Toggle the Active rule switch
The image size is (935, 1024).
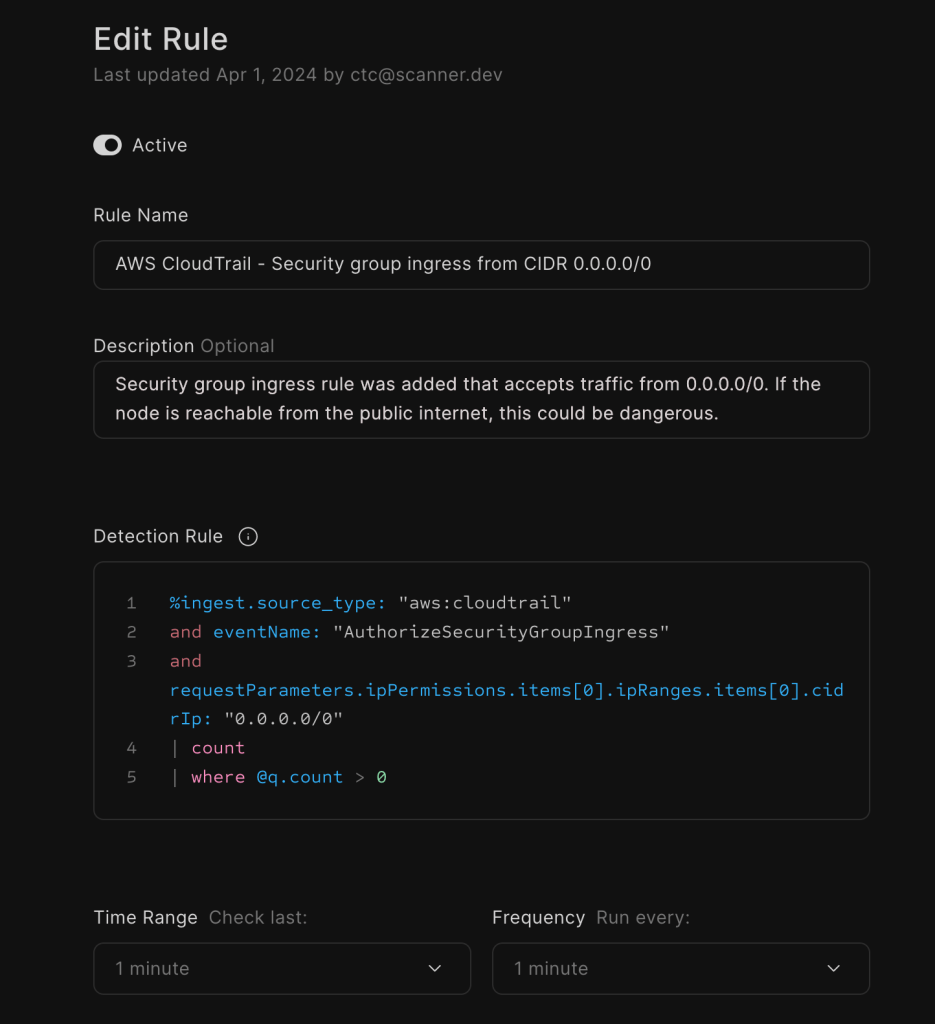pos(108,145)
